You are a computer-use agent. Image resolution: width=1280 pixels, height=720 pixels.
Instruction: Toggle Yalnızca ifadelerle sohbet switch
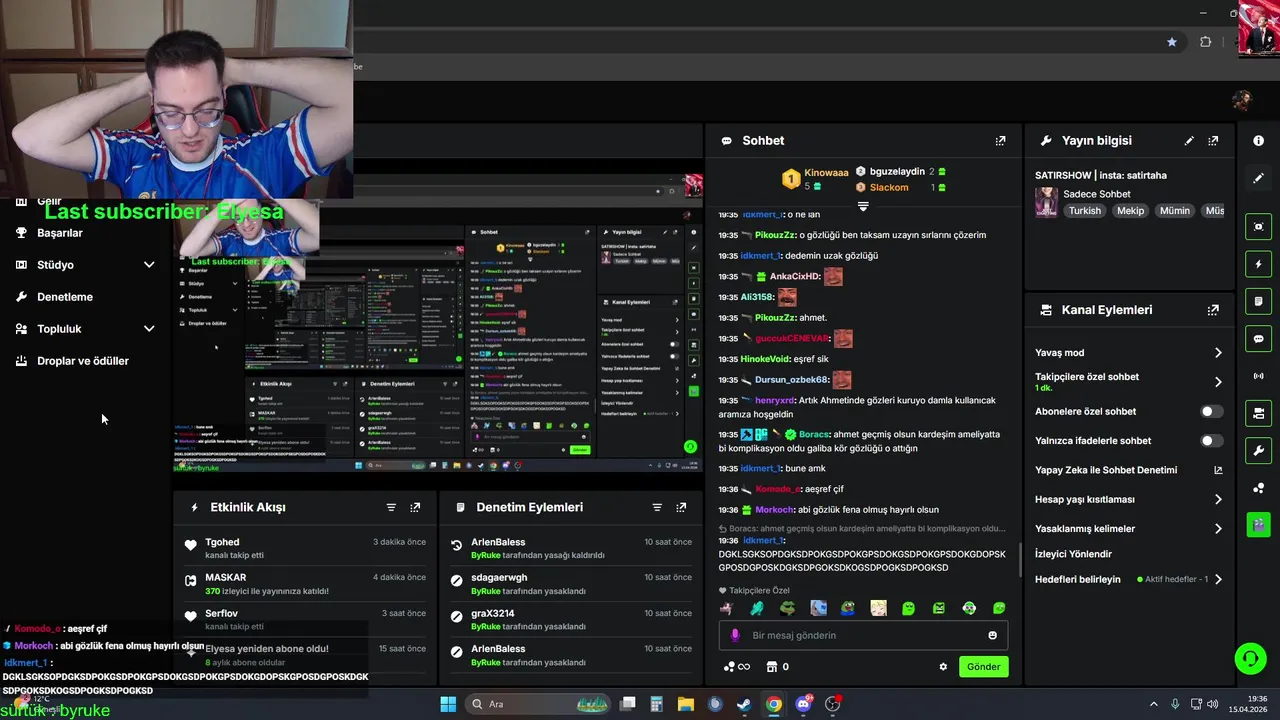tap(1211, 441)
